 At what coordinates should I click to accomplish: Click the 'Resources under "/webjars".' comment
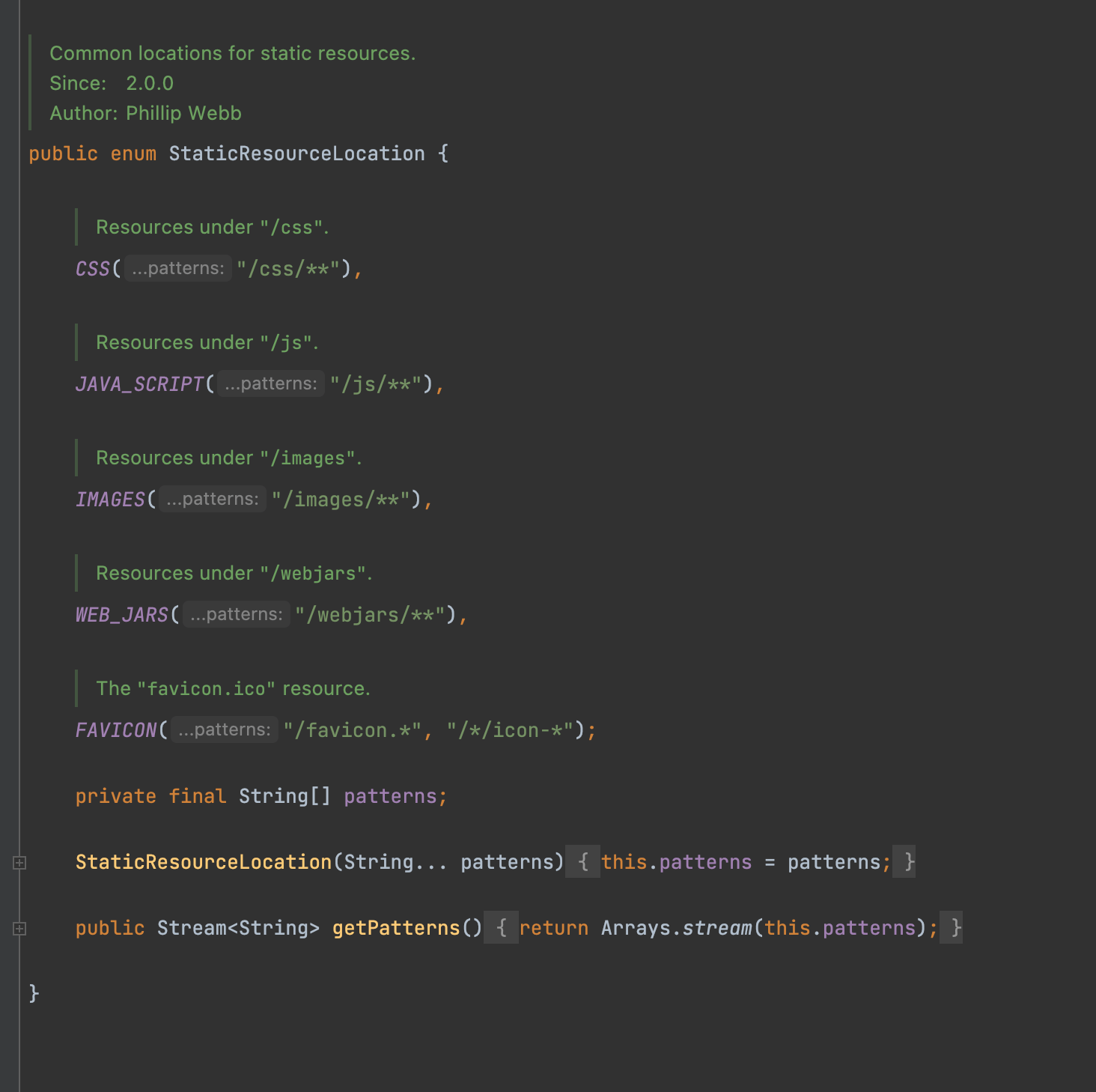pyautogui.click(x=234, y=573)
